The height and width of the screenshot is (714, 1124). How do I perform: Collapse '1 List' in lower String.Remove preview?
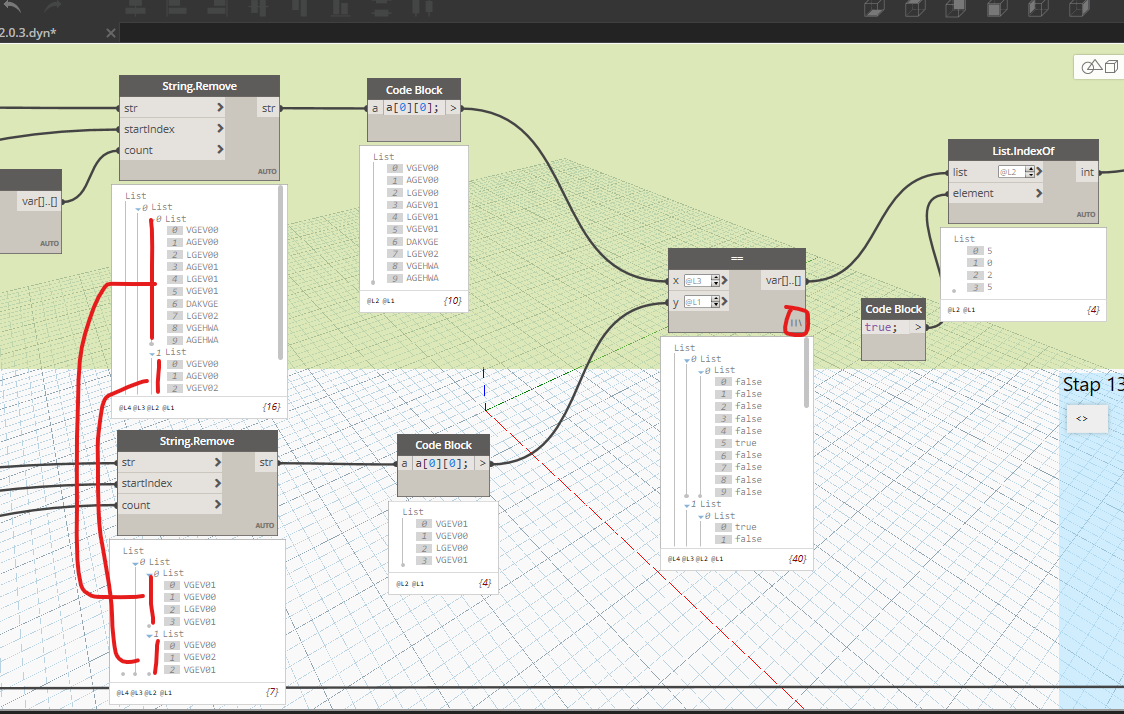pyautogui.click(x=149, y=635)
